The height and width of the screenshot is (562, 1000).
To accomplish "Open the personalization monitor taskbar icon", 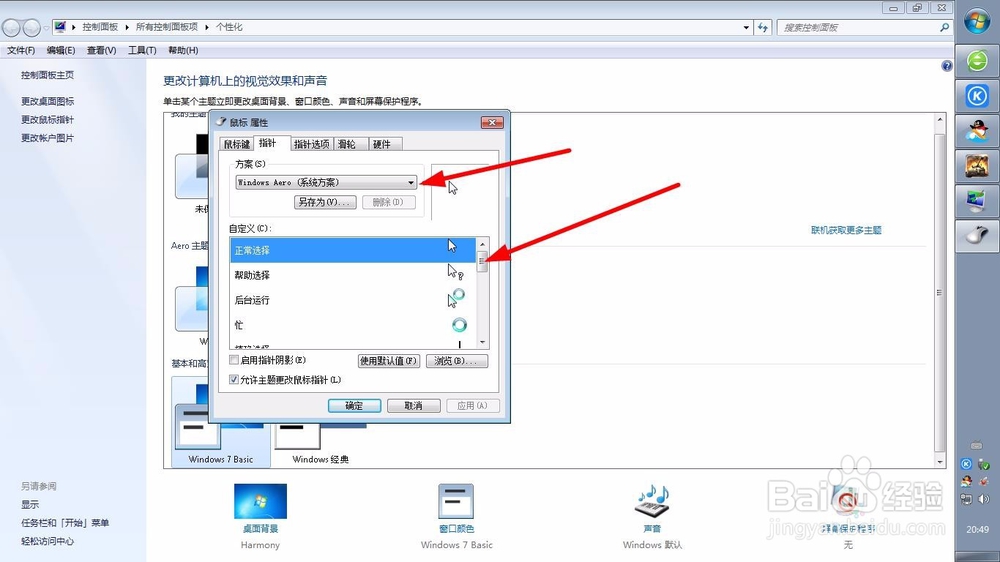I will pos(976,201).
